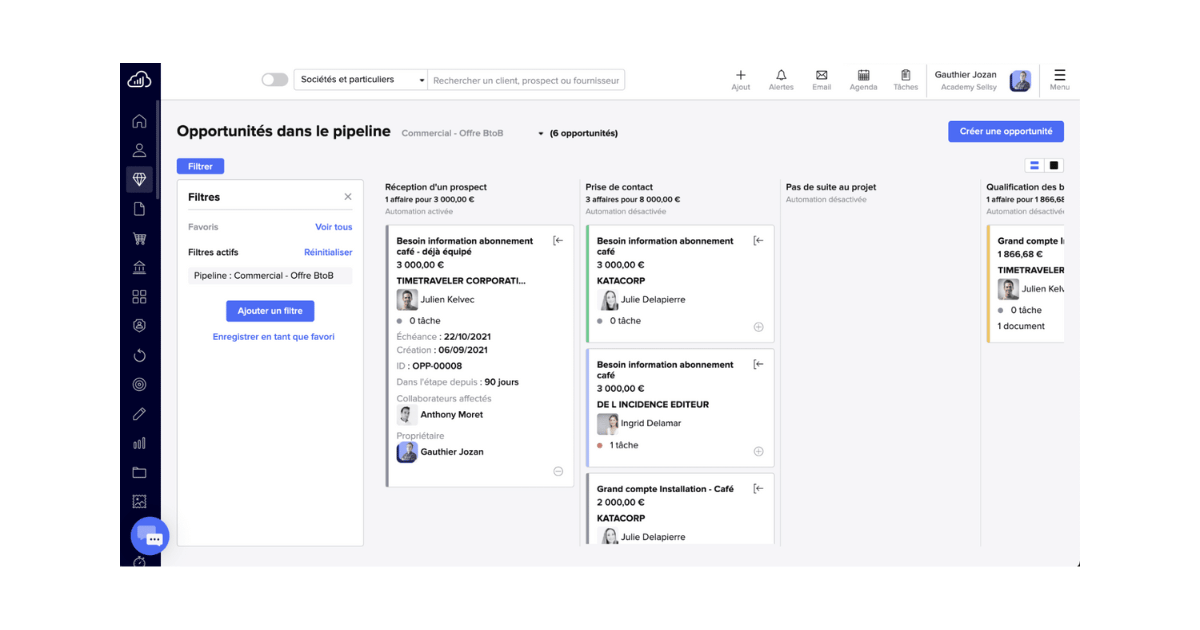
Task: Open the hamburger Menu icon
Action: click(x=1060, y=75)
